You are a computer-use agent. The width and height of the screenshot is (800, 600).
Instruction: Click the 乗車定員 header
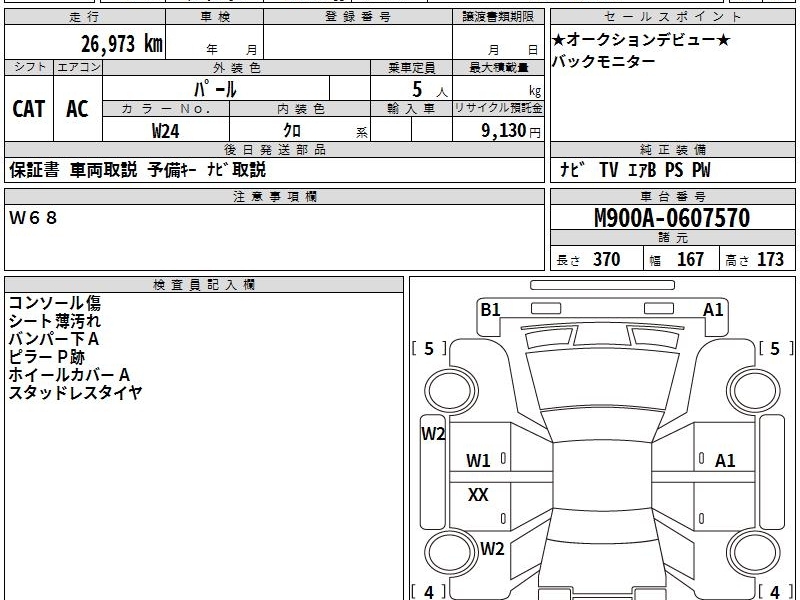[x=411, y=67]
